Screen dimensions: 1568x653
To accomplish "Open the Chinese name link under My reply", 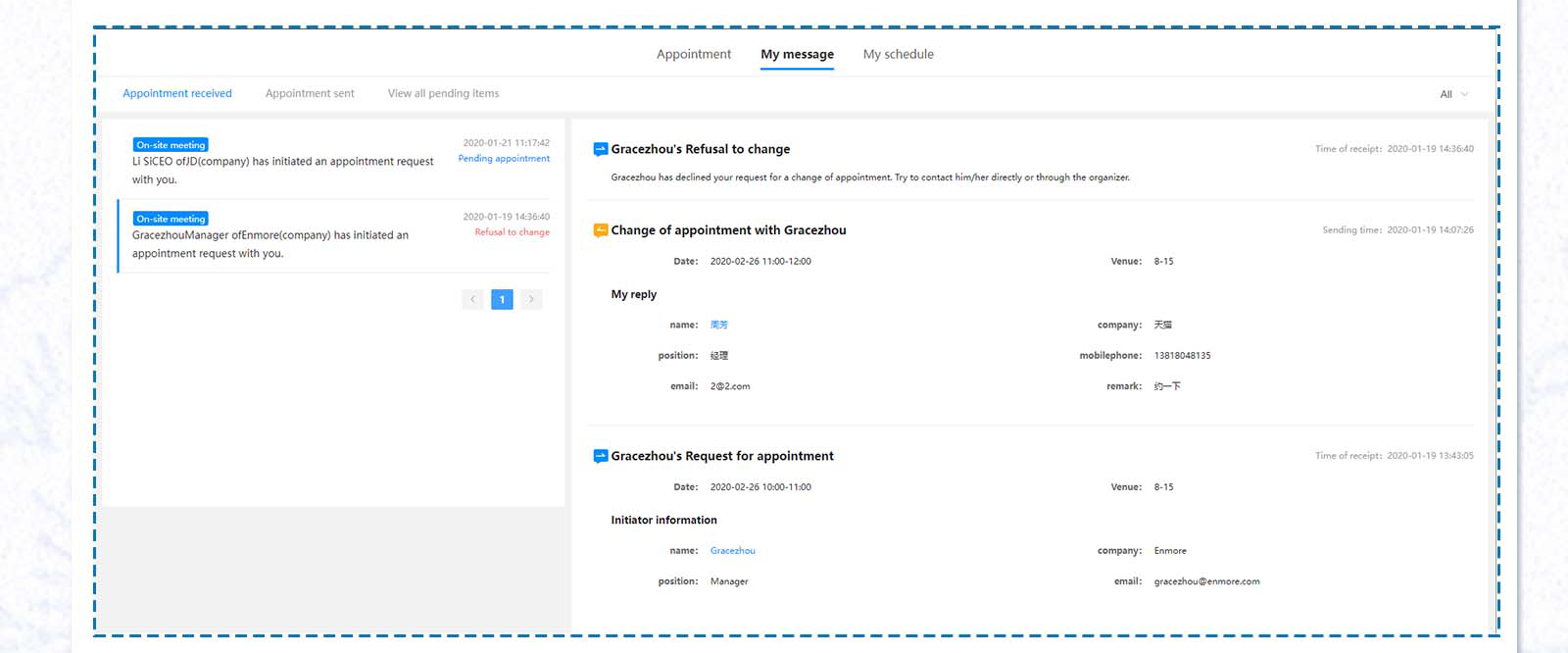I will point(719,325).
